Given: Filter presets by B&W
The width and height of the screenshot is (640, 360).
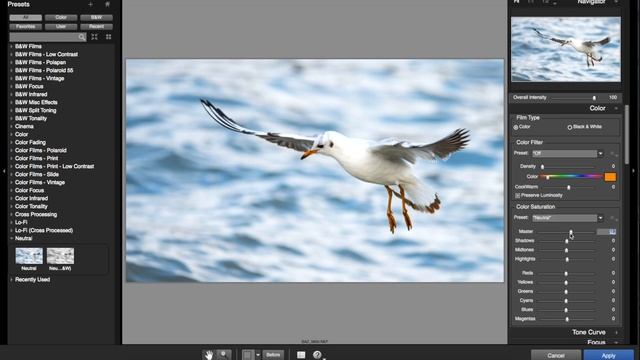Looking at the screenshot, I should 96,18.
